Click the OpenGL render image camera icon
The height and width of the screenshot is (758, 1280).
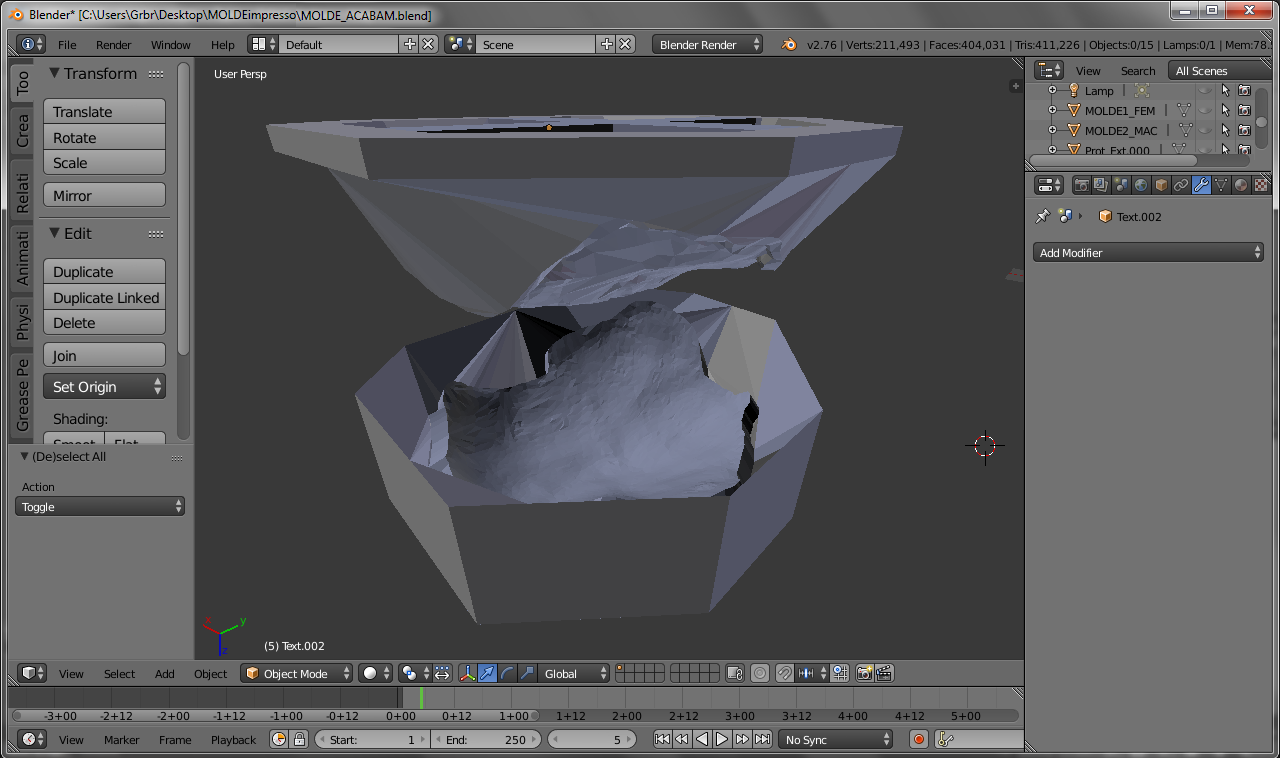click(x=864, y=674)
